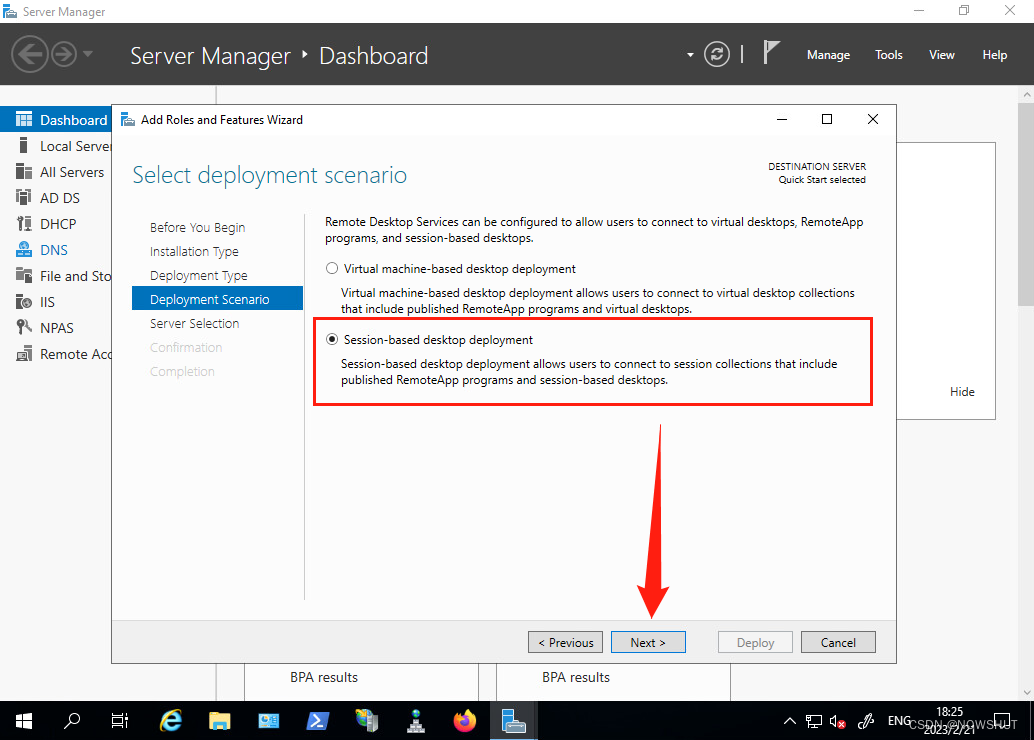The height and width of the screenshot is (740, 1034).
Task: Open File Explorer from the taskbar
Action: (220, 721)
